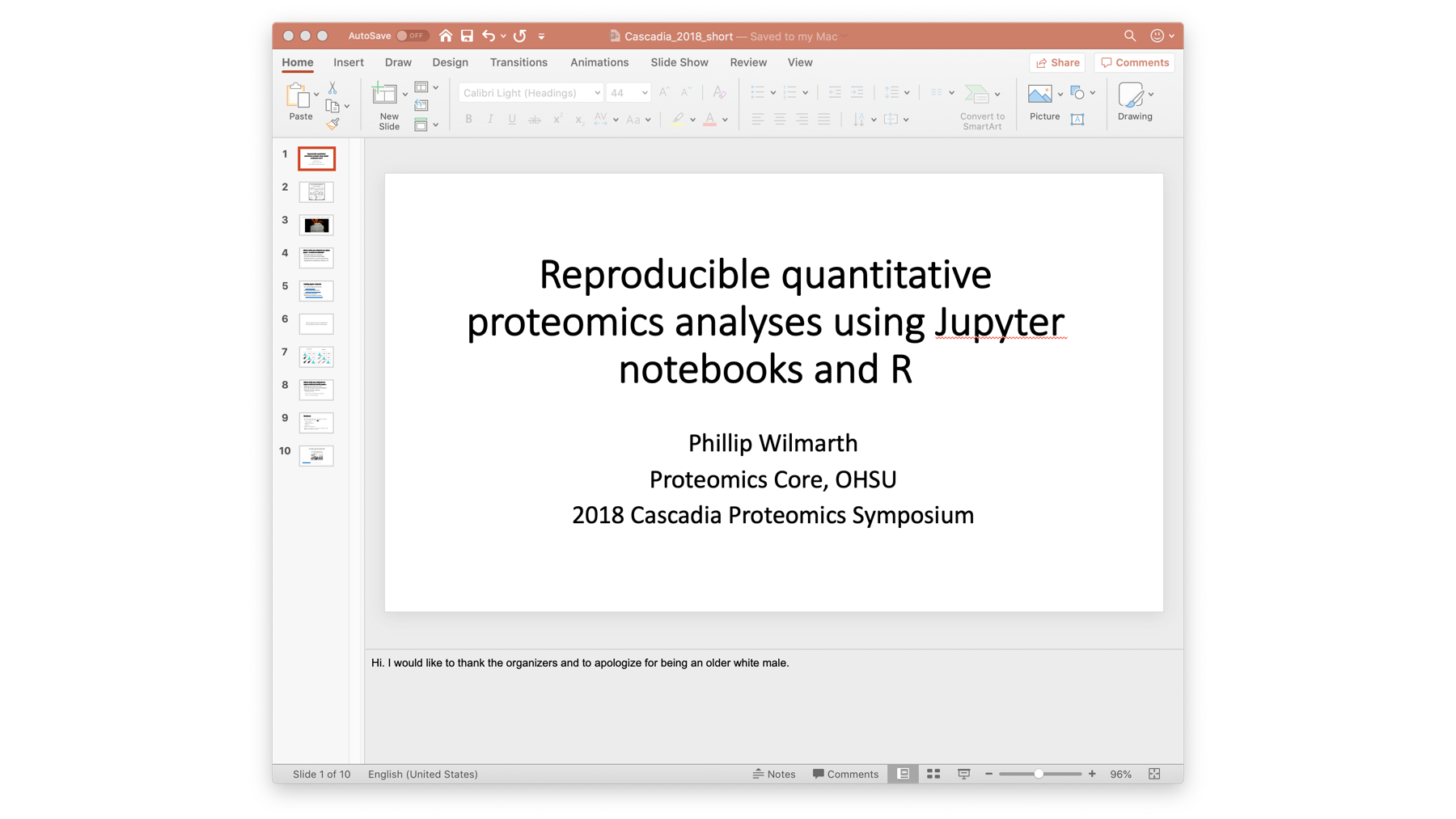The image size is (1456, 819).
Task: Click the zoom in plus button
Action: pyautogui.click(x=1092, y=774)
